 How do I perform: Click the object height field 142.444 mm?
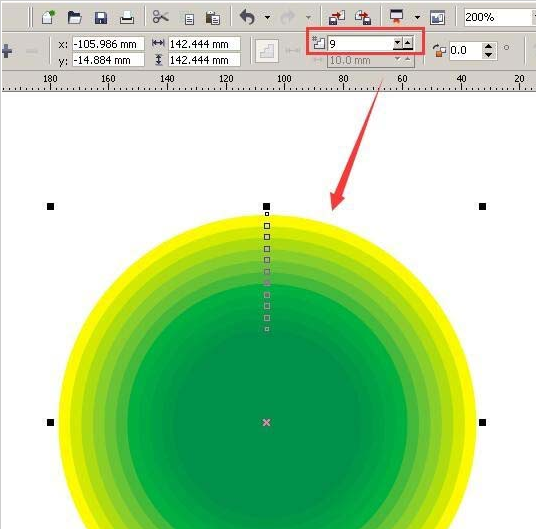coord(204,60)
